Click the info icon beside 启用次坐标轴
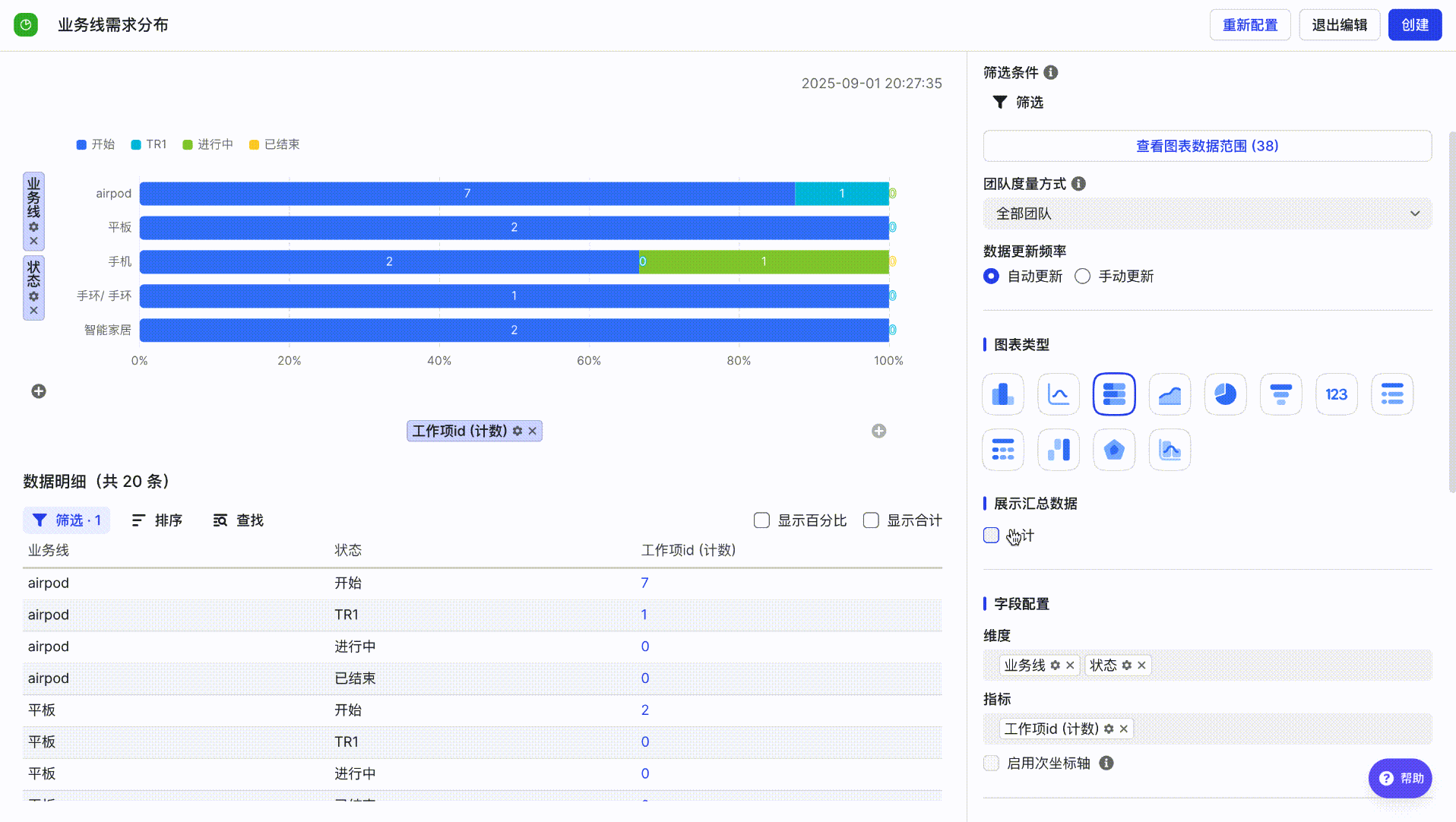1456x822 pixels. [x=1106, y=764]
